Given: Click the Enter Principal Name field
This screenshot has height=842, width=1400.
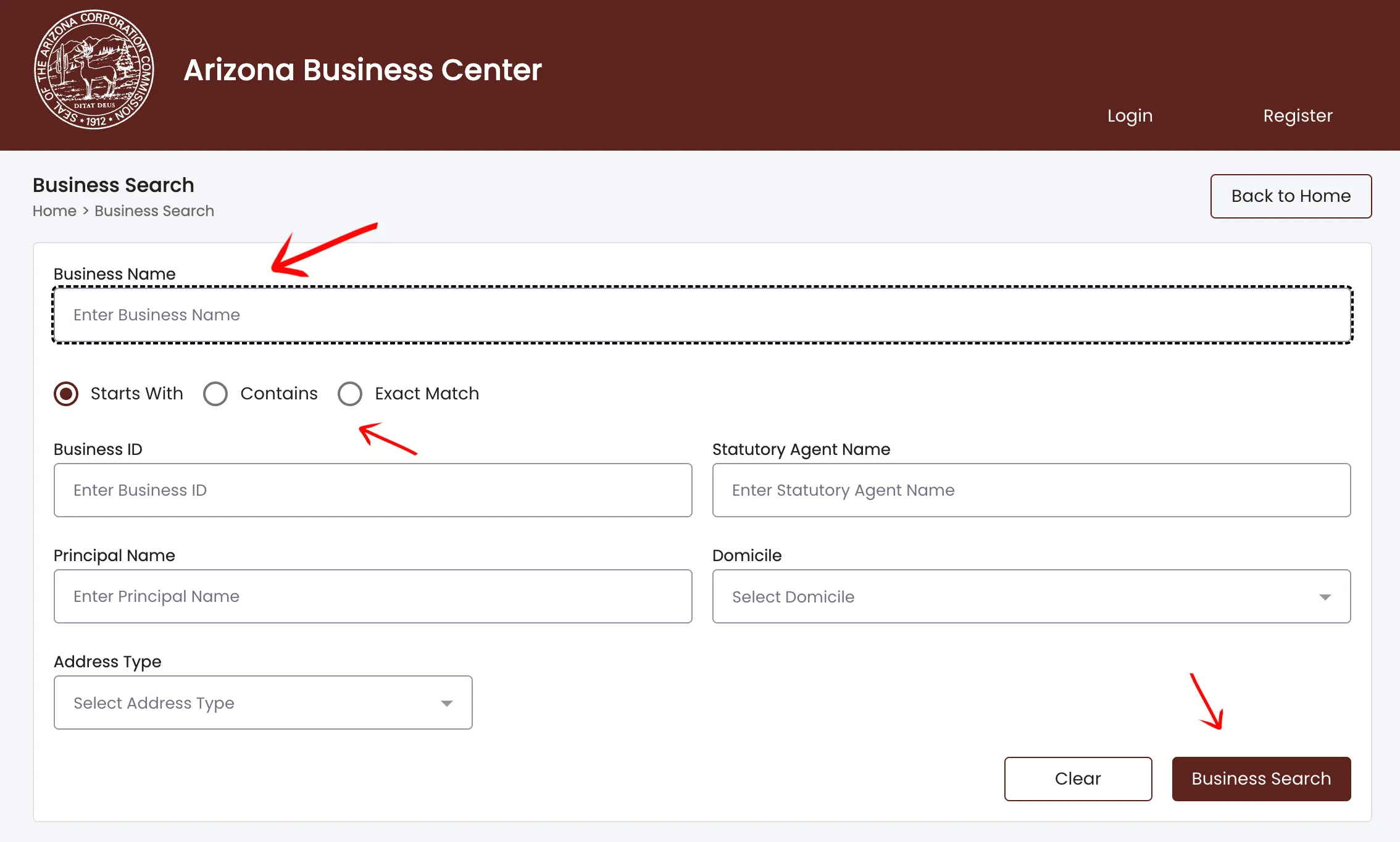Looking at the screenshot, I should coord(373,596).
